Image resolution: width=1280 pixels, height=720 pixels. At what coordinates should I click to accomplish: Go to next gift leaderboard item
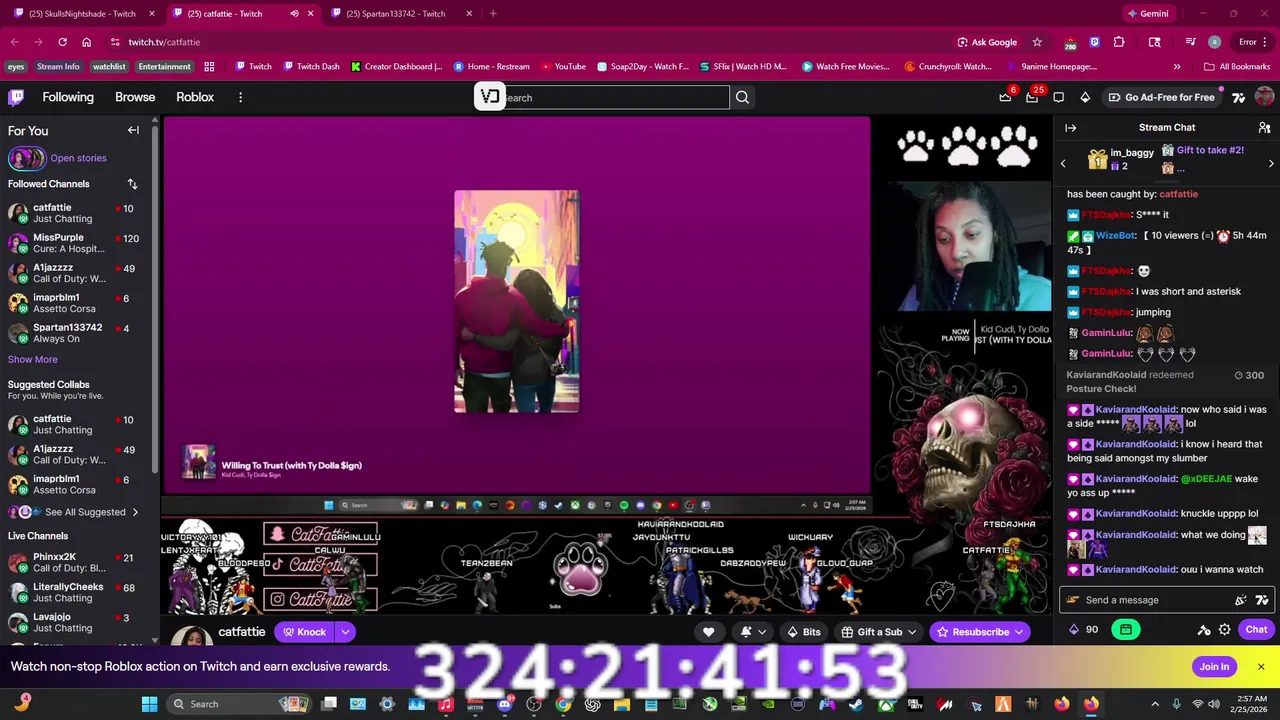[1271, 163]
